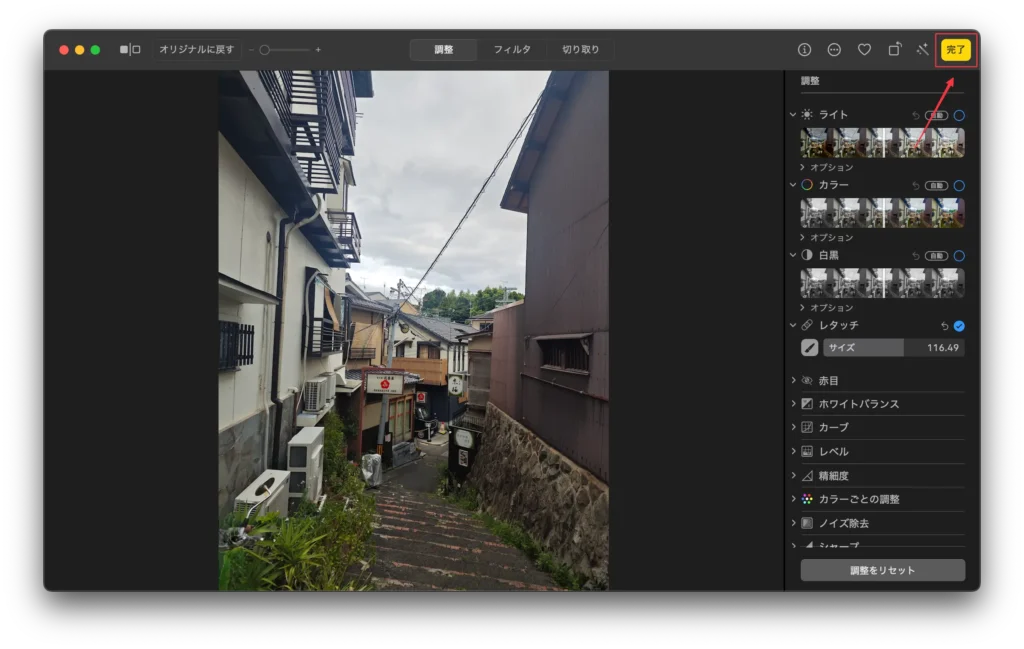
Task: Switch to the フィルタ tab
Action: coord(512,49)
